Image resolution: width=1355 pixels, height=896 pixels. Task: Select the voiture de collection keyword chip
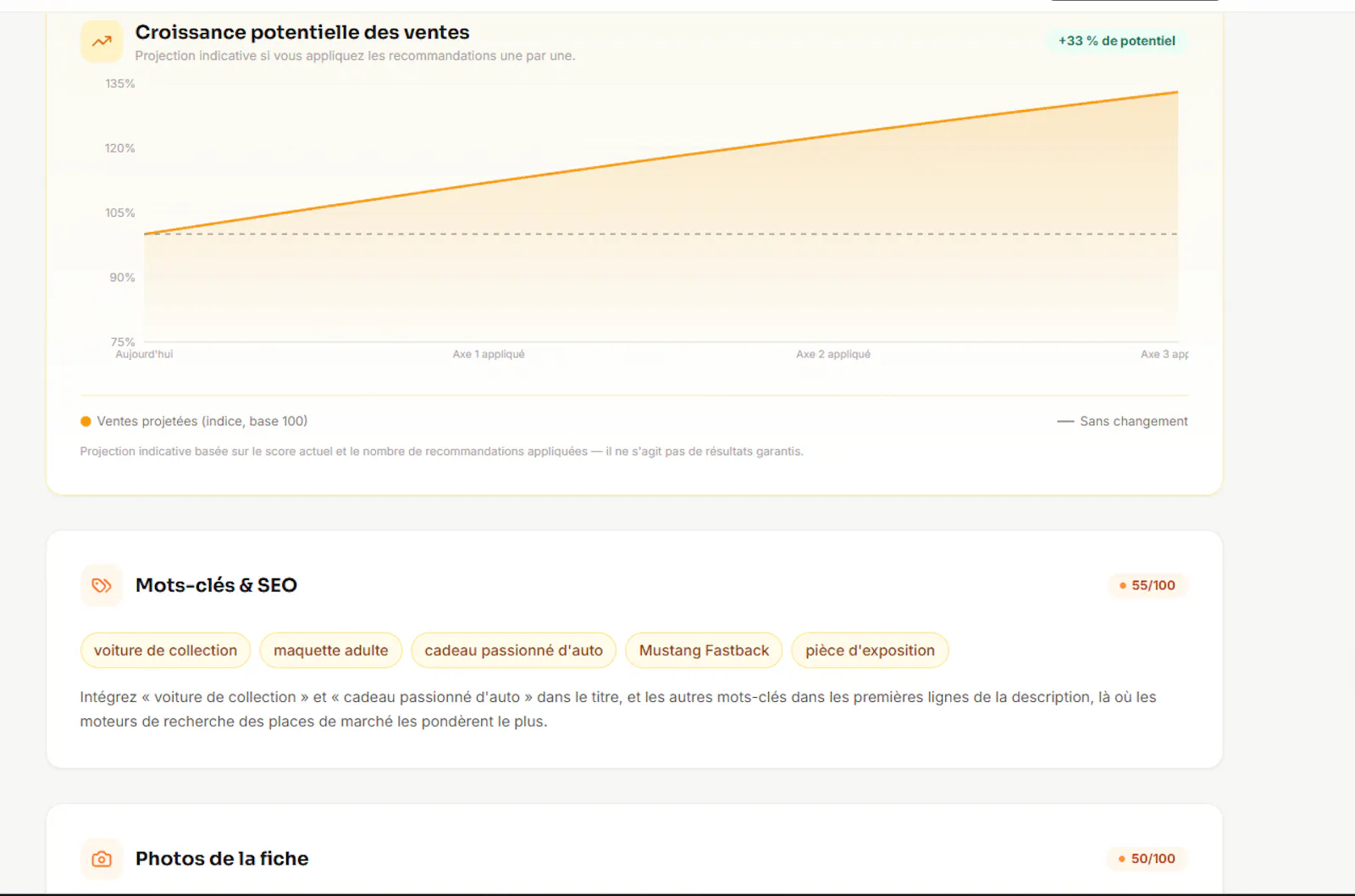[165, 650]
